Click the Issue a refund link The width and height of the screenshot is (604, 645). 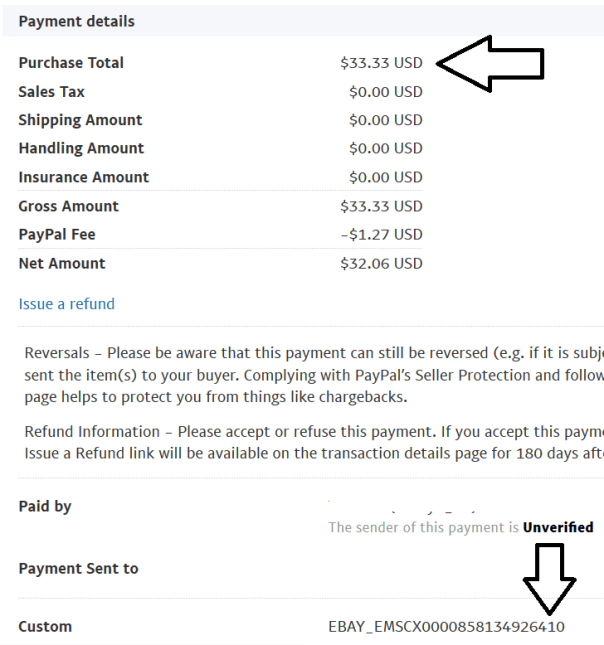pos(66,304)
